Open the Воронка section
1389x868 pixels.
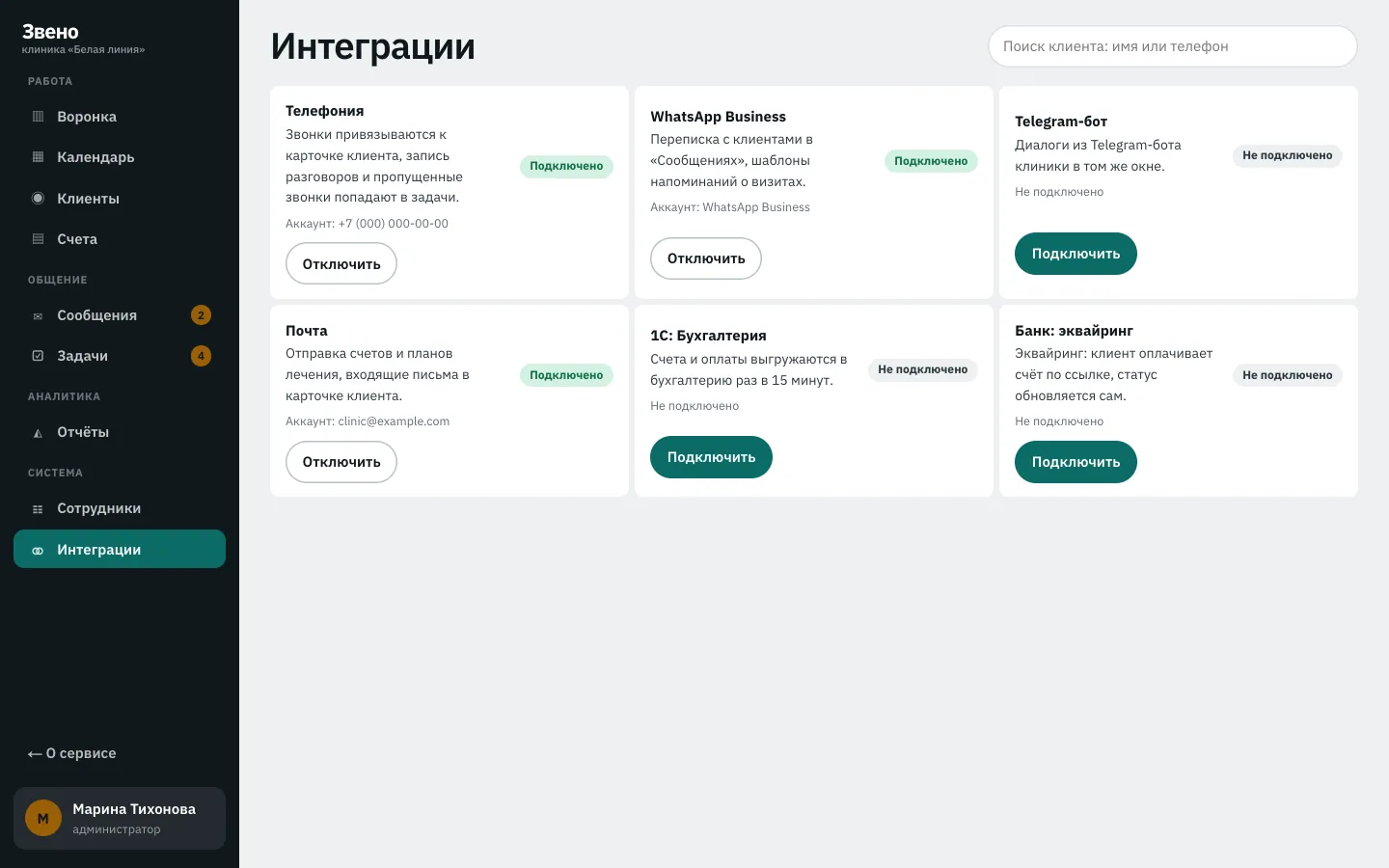120,117
